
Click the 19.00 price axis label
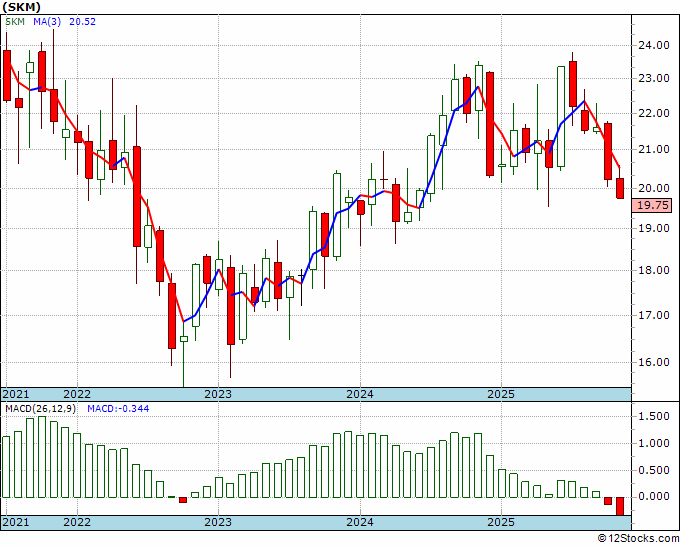click(653, 228)
